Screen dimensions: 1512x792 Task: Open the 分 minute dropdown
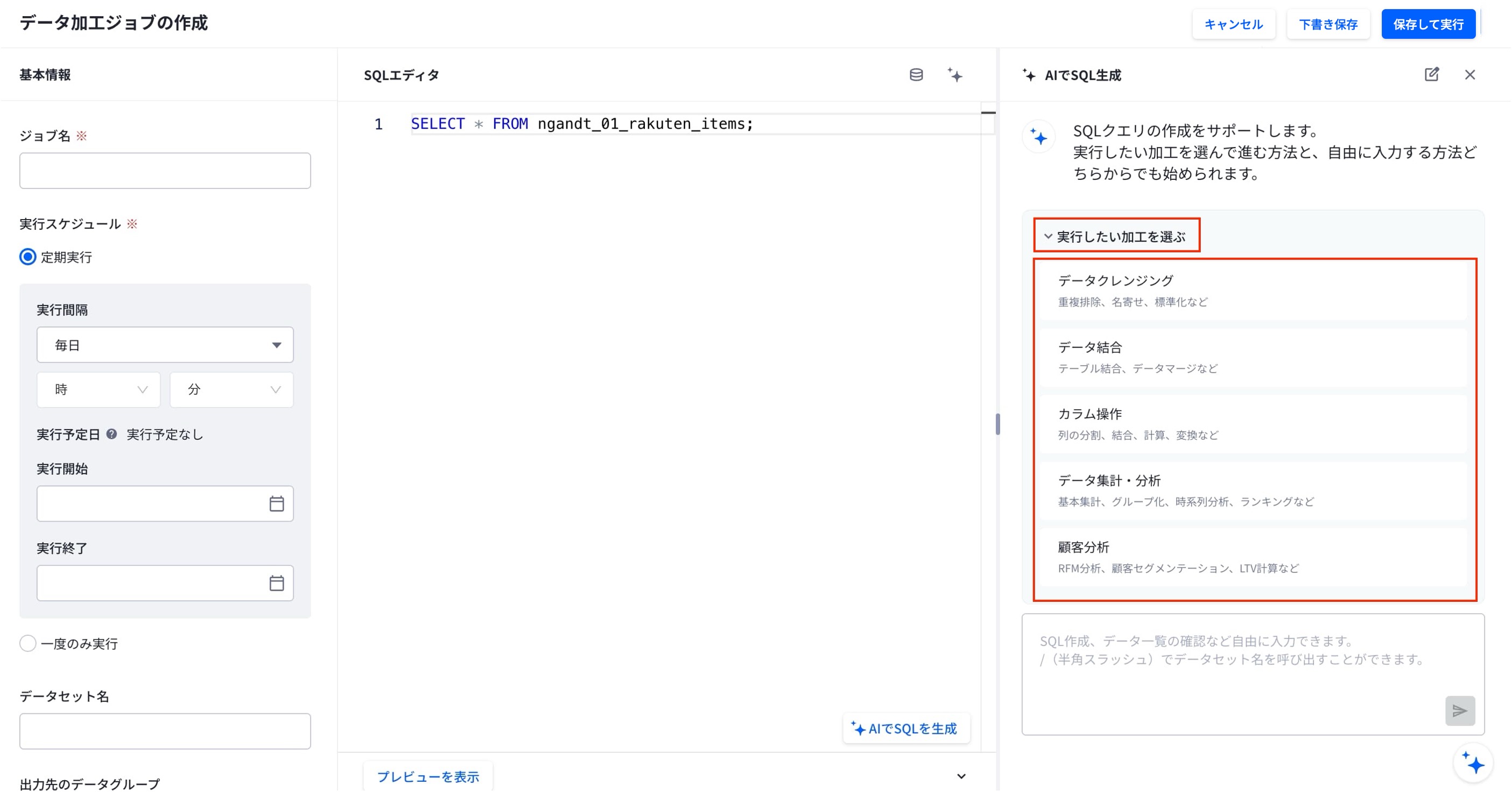tap(231, 389)
